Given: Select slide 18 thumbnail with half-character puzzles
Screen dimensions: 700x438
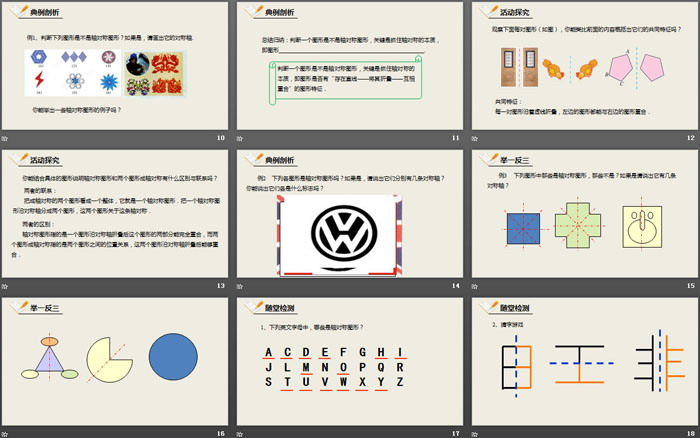Looking at the screenshot, I should [585, 361].
